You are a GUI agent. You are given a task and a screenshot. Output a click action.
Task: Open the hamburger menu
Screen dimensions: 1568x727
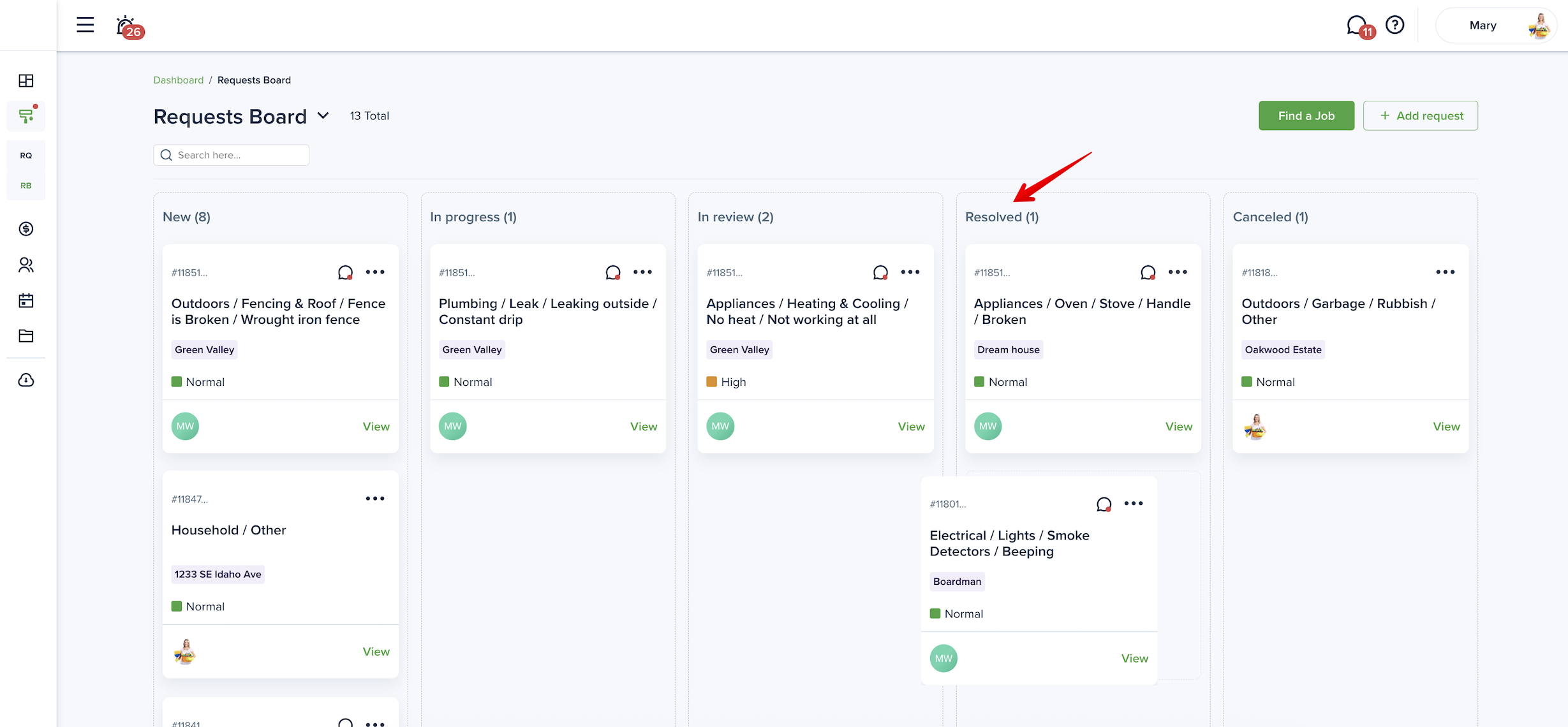(85, 26)
